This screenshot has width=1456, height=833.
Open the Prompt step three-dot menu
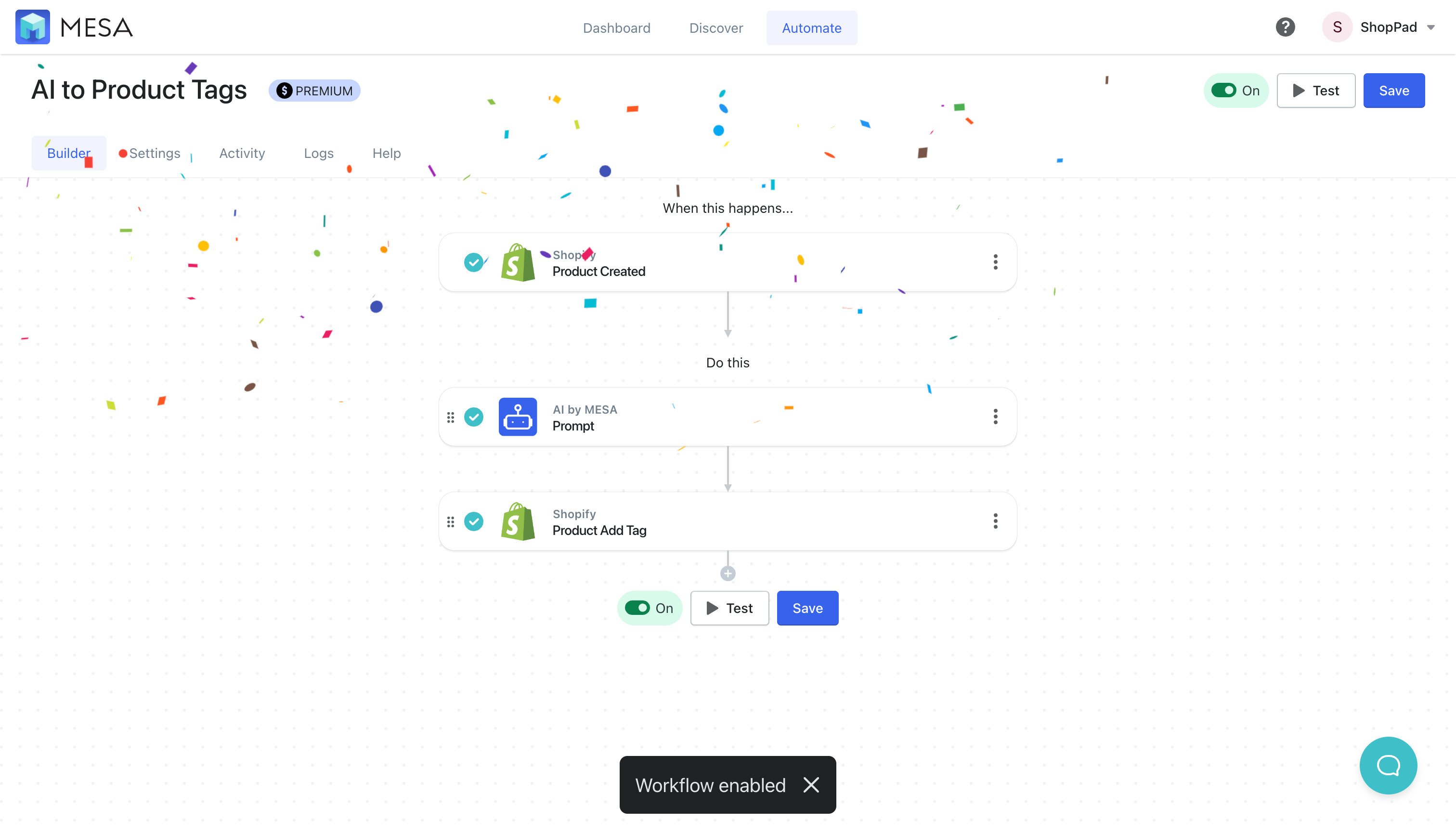point(995,416)
